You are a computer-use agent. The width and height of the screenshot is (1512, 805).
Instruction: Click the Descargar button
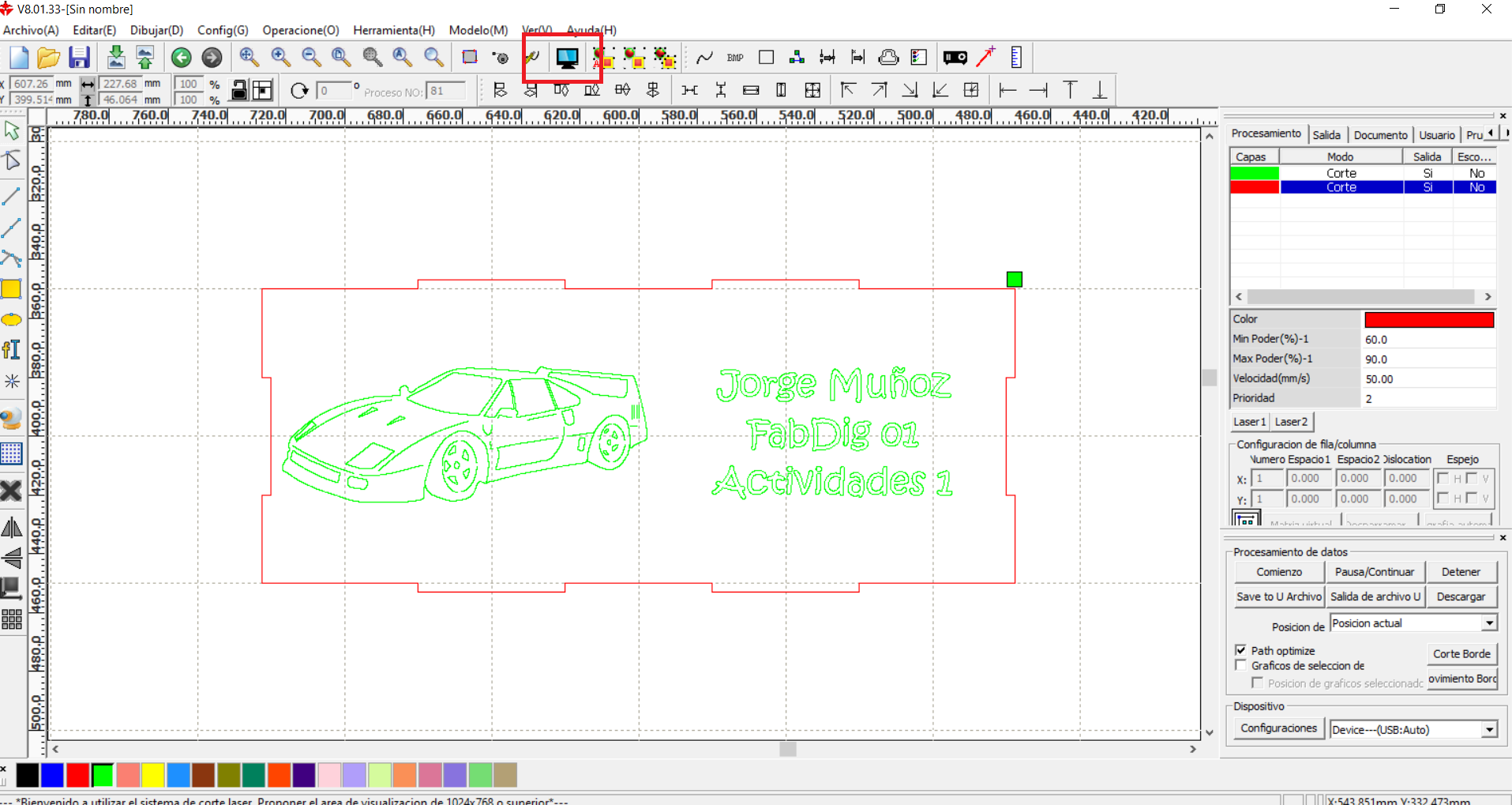click(1461, 596)
